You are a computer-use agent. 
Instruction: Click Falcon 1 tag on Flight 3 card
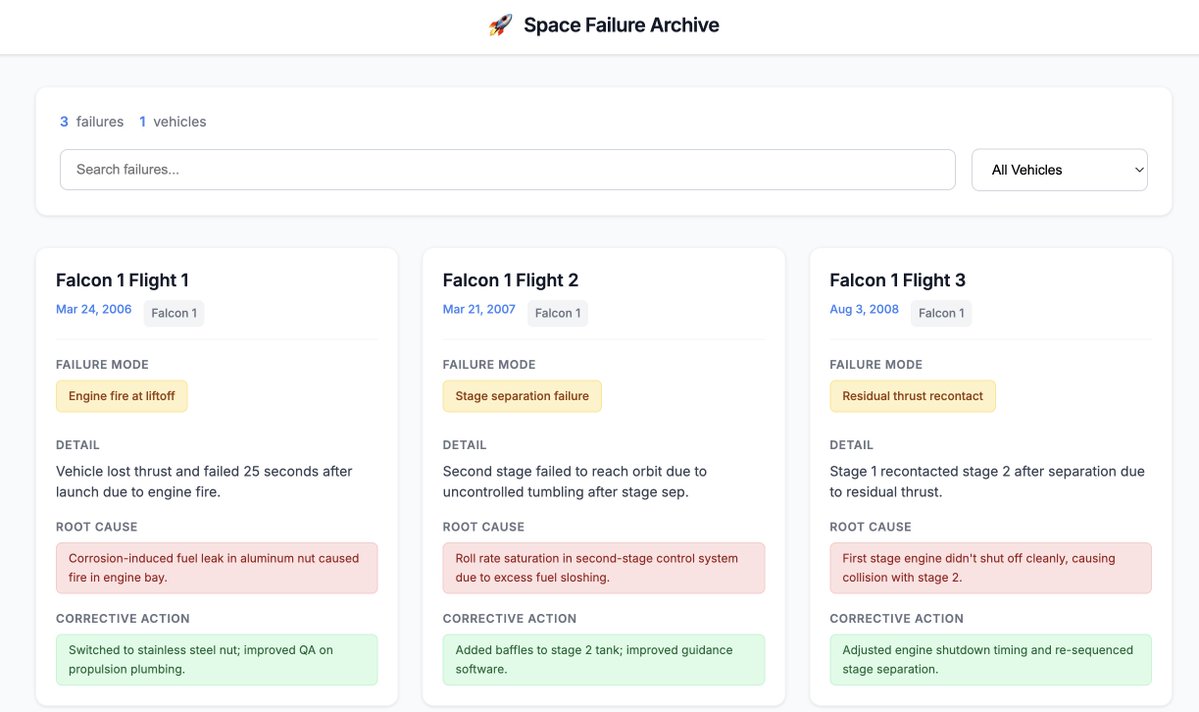click(941, 313)
